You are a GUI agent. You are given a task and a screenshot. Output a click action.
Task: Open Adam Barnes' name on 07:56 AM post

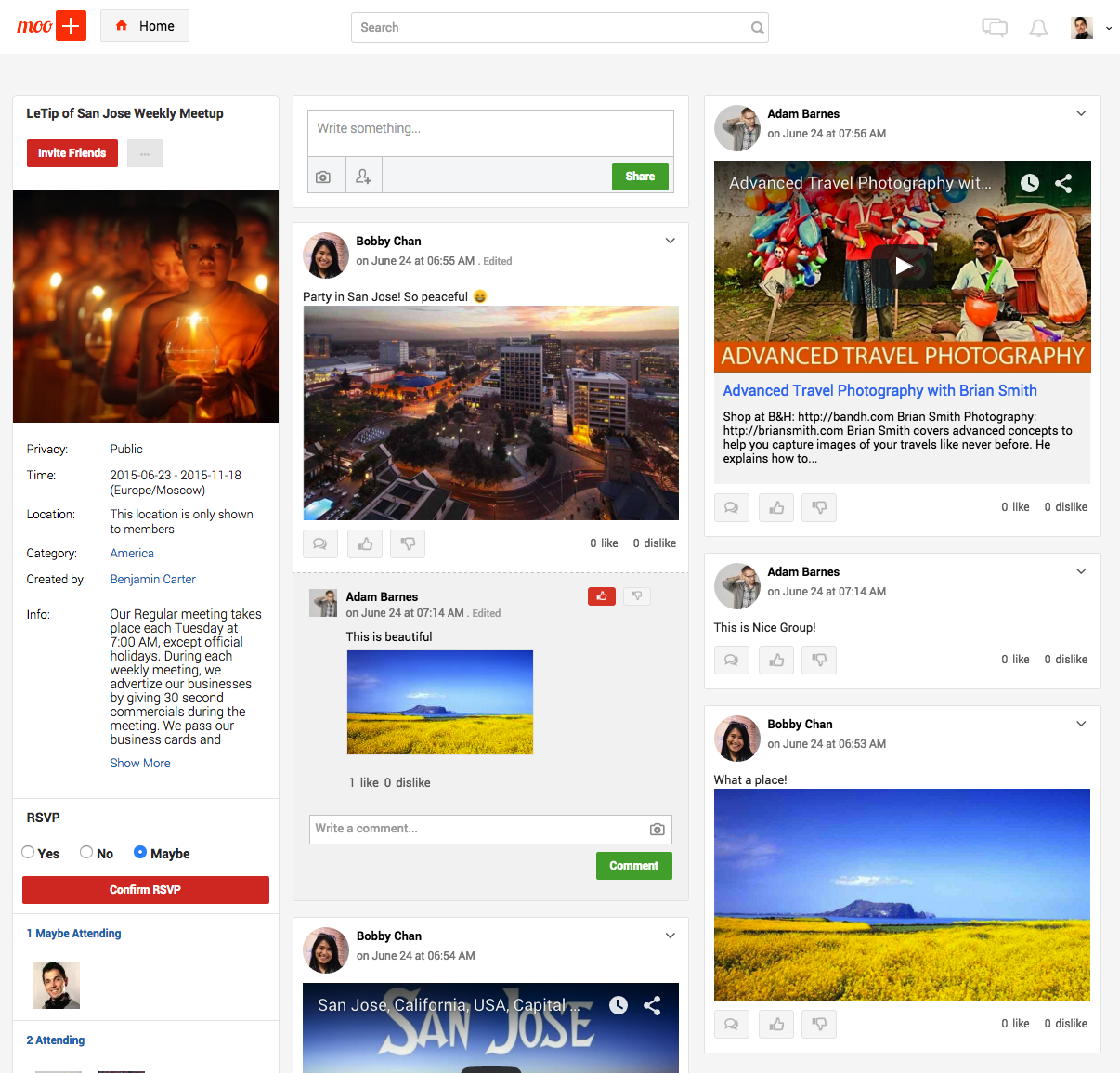click(803, 114)
